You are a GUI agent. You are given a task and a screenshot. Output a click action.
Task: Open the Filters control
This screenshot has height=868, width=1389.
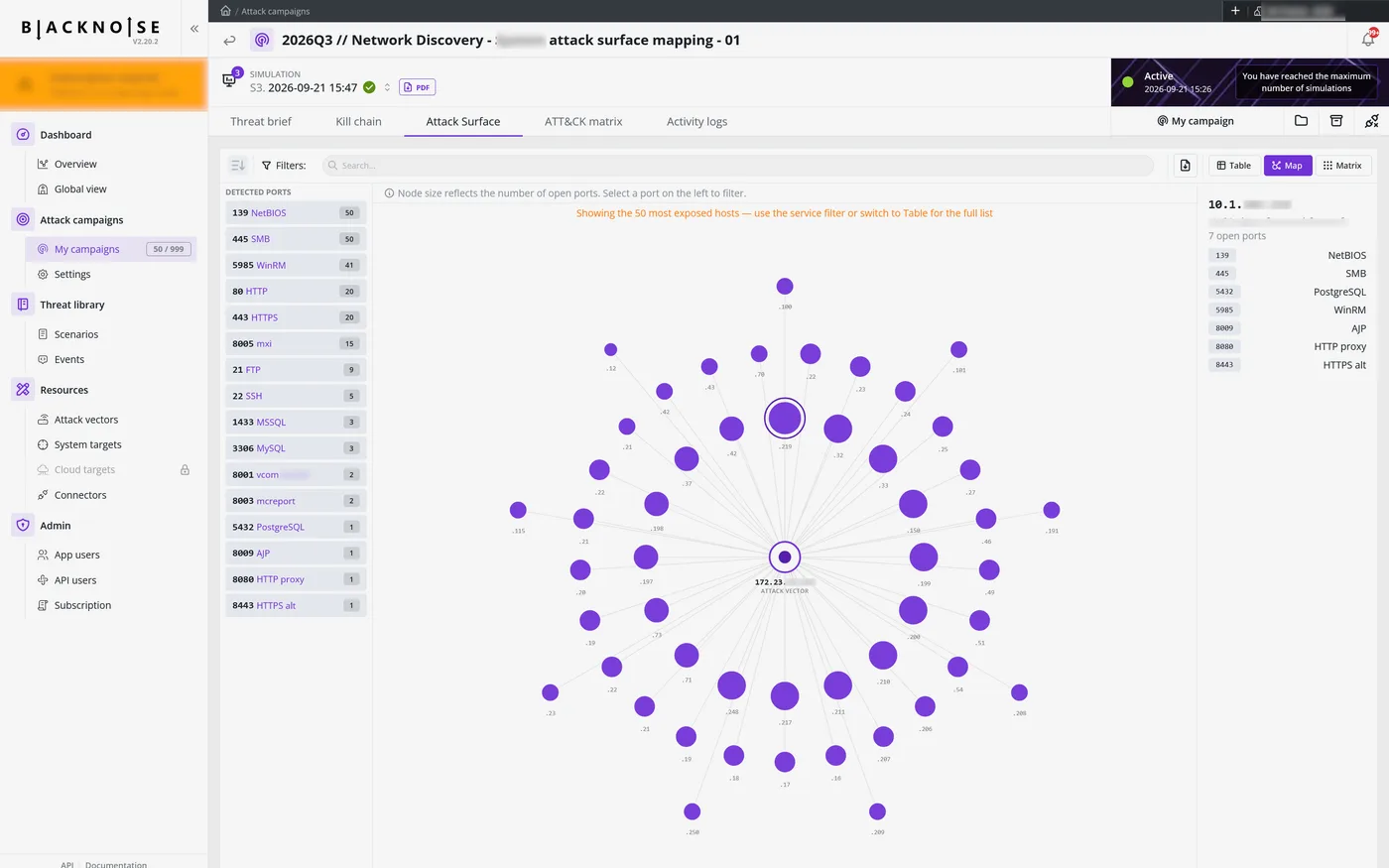(x=284, y=166)
